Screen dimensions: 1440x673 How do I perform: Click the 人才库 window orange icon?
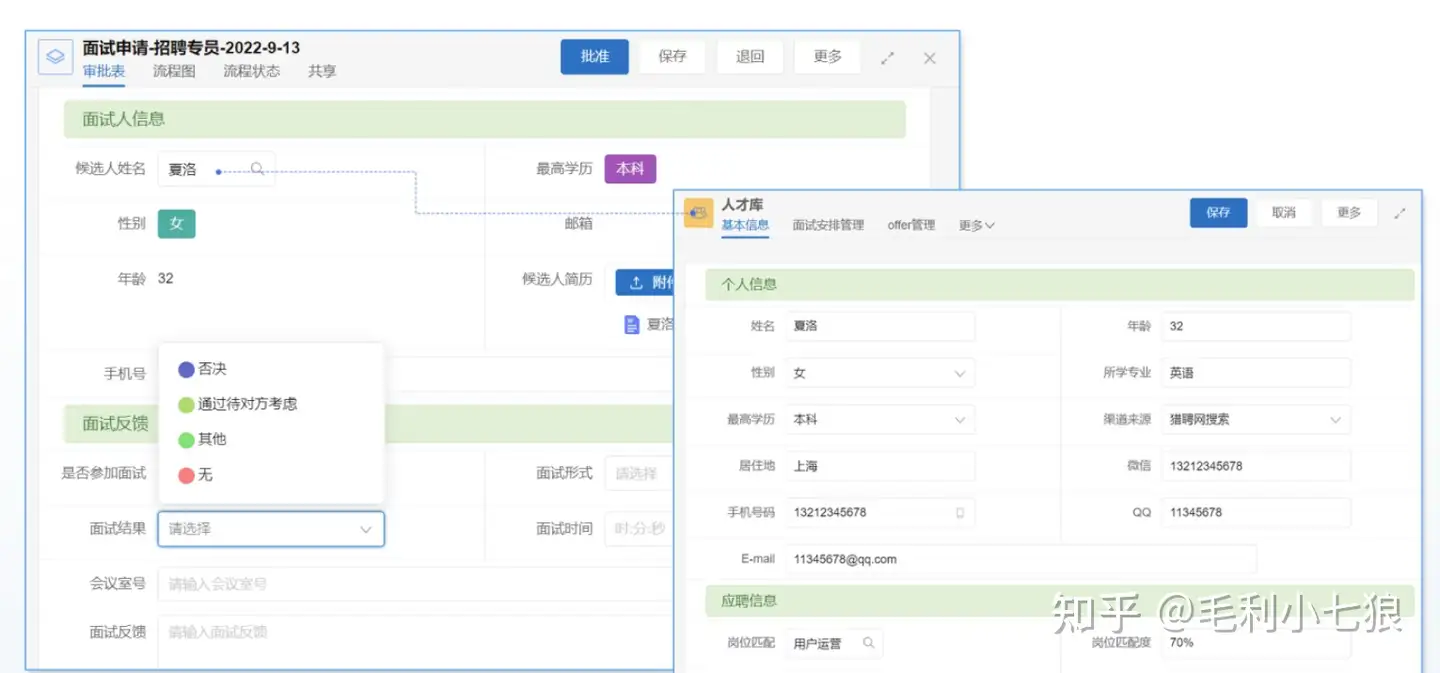click(x=698, y=213)
